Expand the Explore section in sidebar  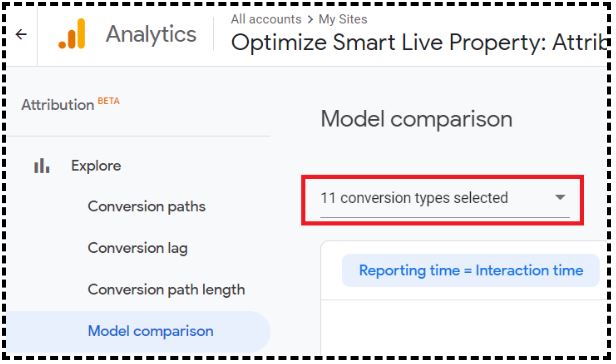pyautogui.click(x=96, y=166)
